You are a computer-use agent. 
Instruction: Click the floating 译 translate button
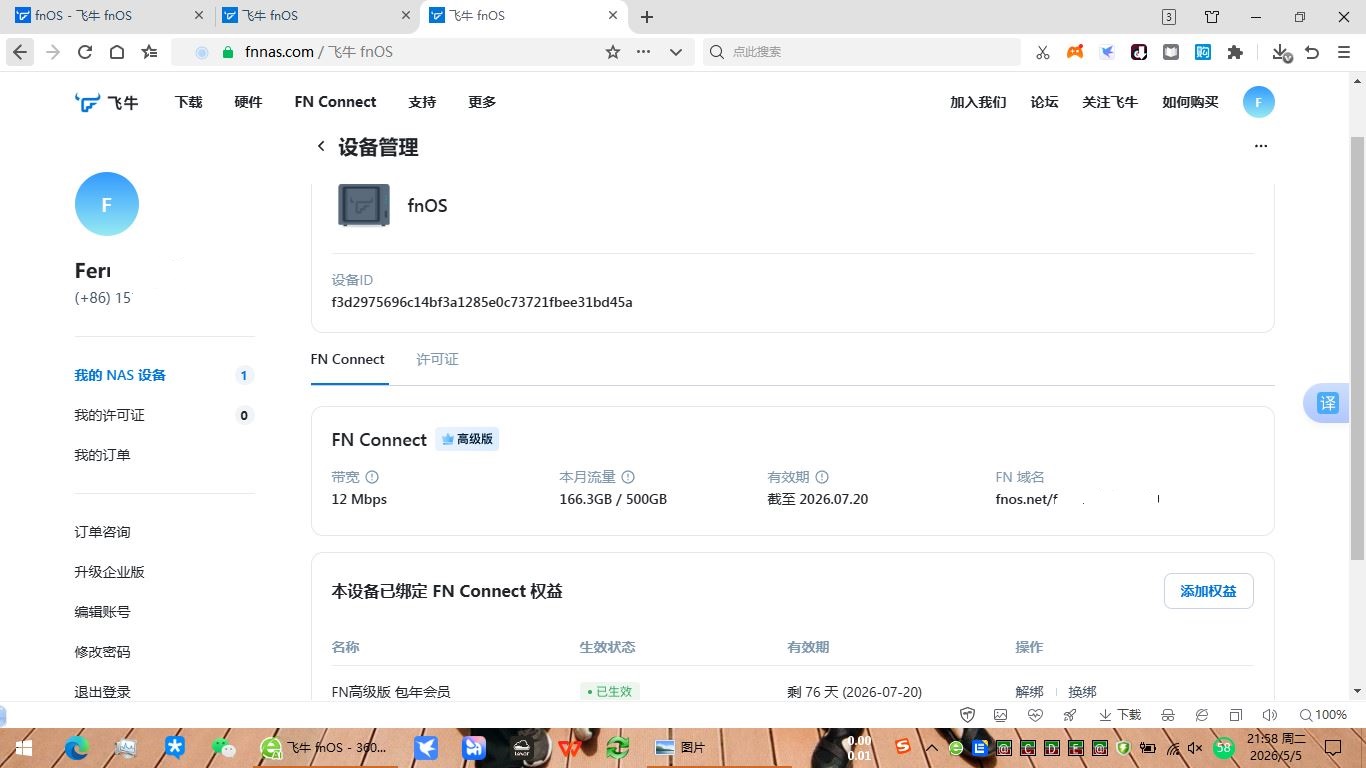tap(1327, 403)
